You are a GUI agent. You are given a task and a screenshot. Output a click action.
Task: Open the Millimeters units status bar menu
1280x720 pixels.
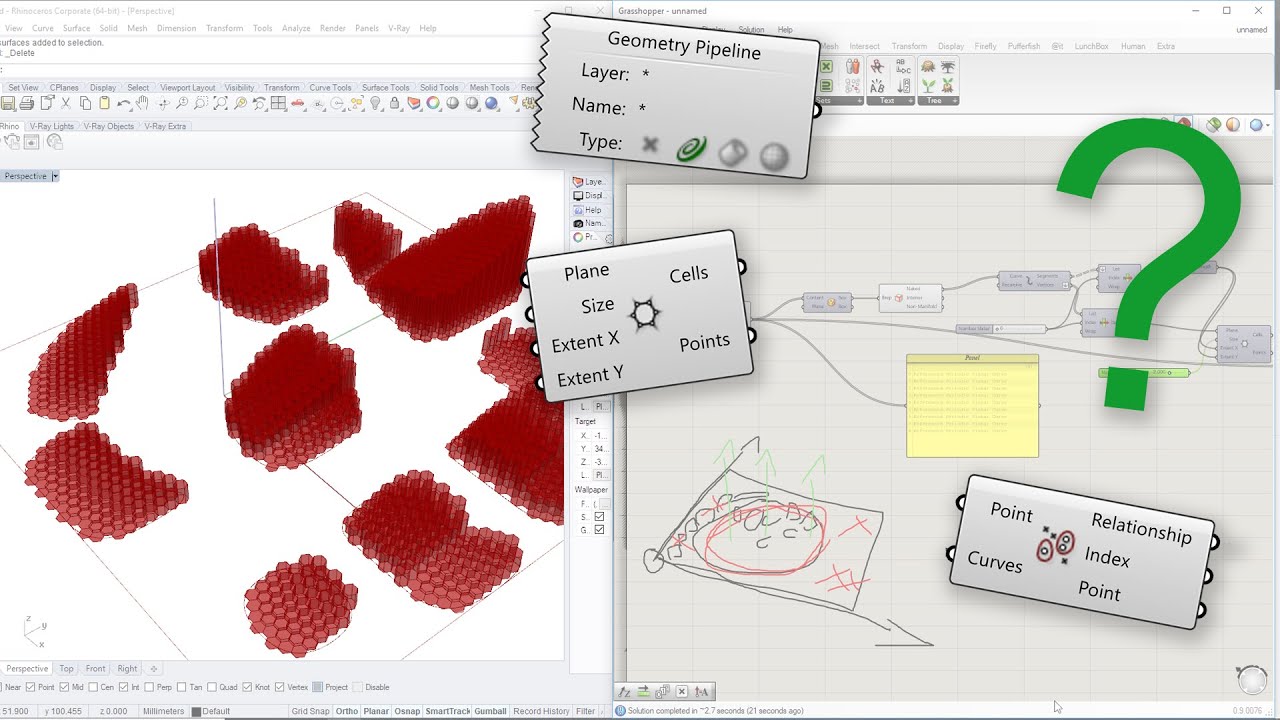tap(163, 711)
